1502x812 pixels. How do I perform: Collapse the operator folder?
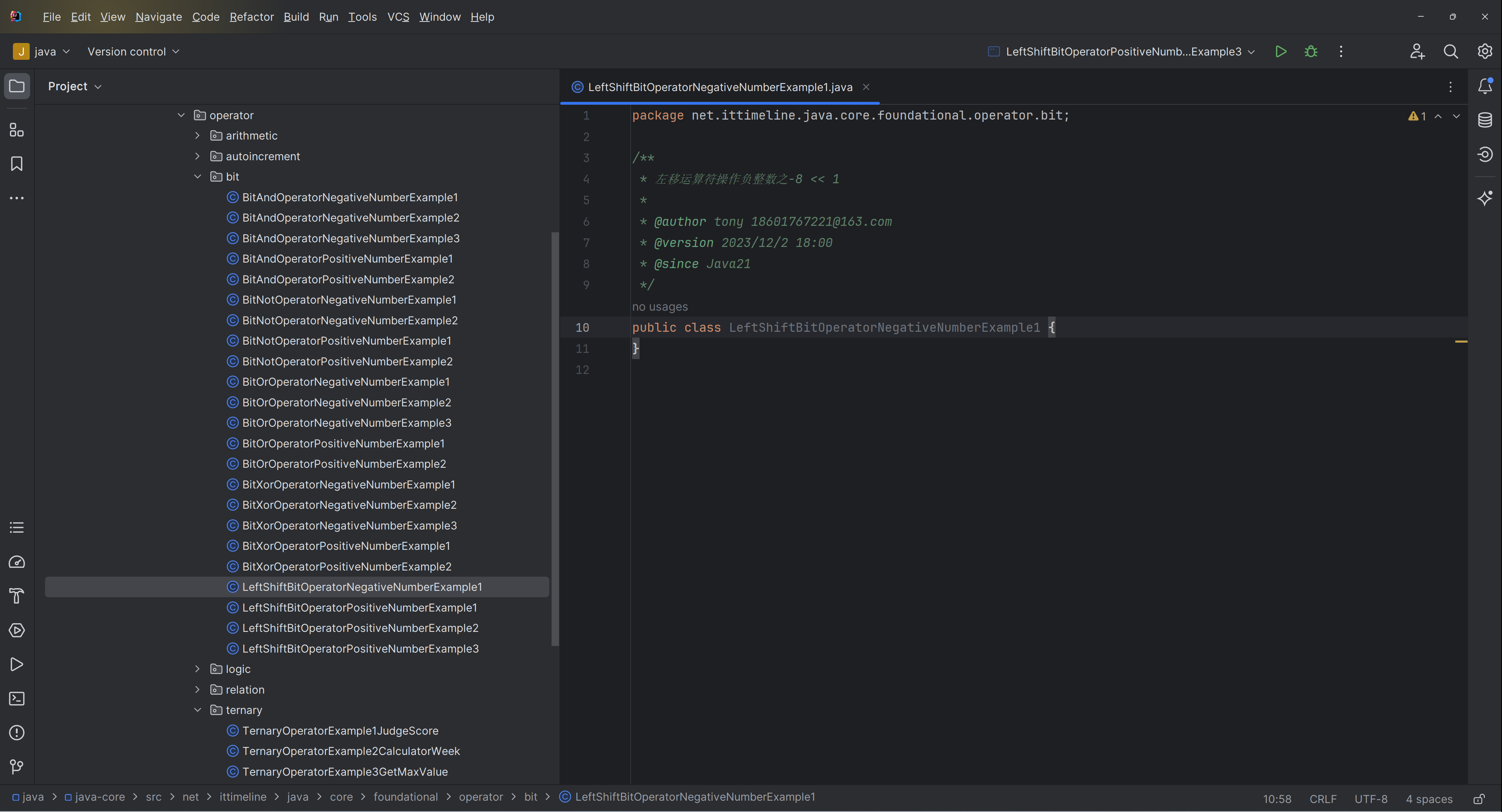click(x=181, y=115)
